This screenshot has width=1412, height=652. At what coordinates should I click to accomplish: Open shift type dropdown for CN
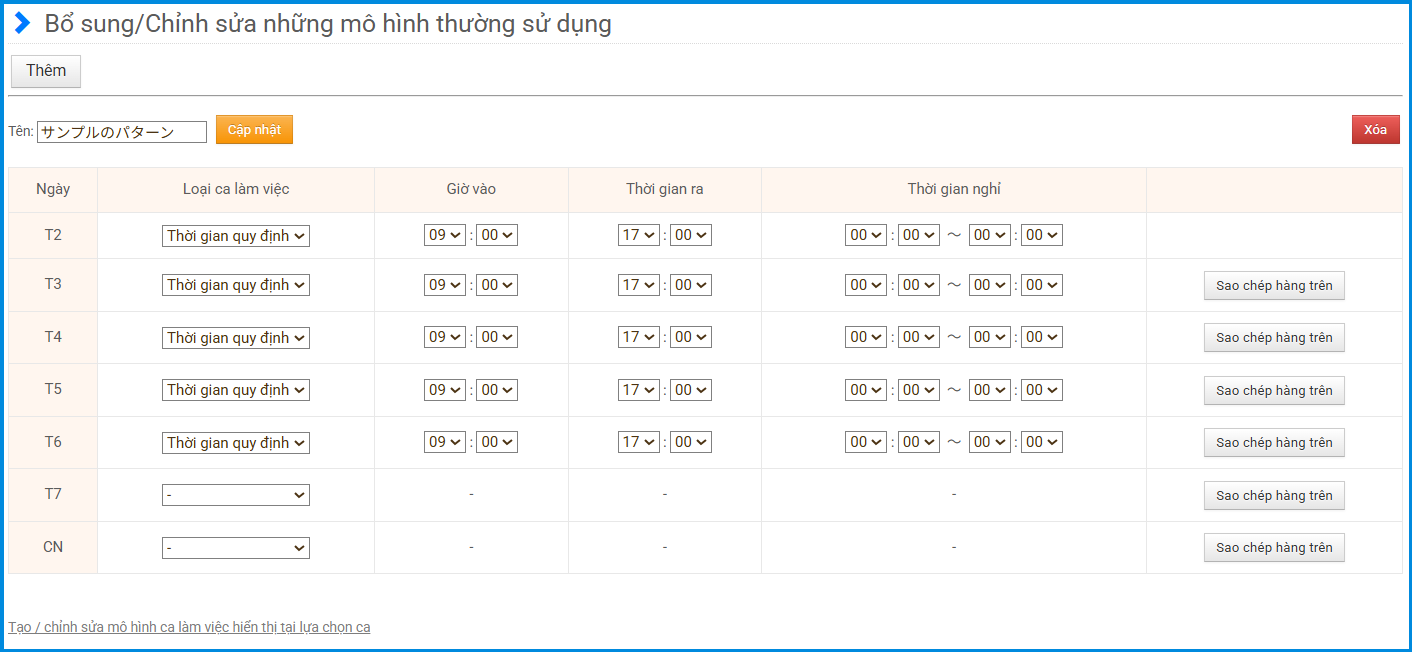[236, 548]
